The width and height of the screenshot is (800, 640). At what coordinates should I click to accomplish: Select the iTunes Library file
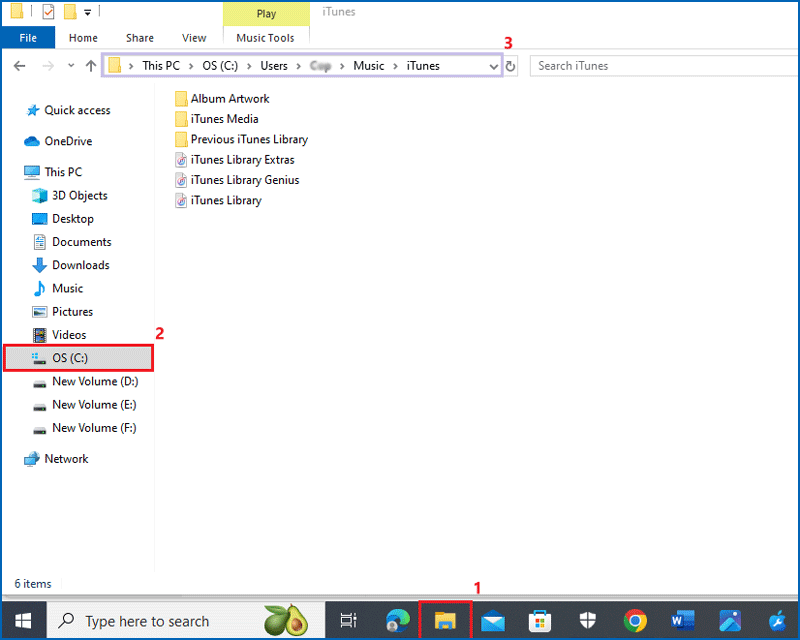click(218, 201)
